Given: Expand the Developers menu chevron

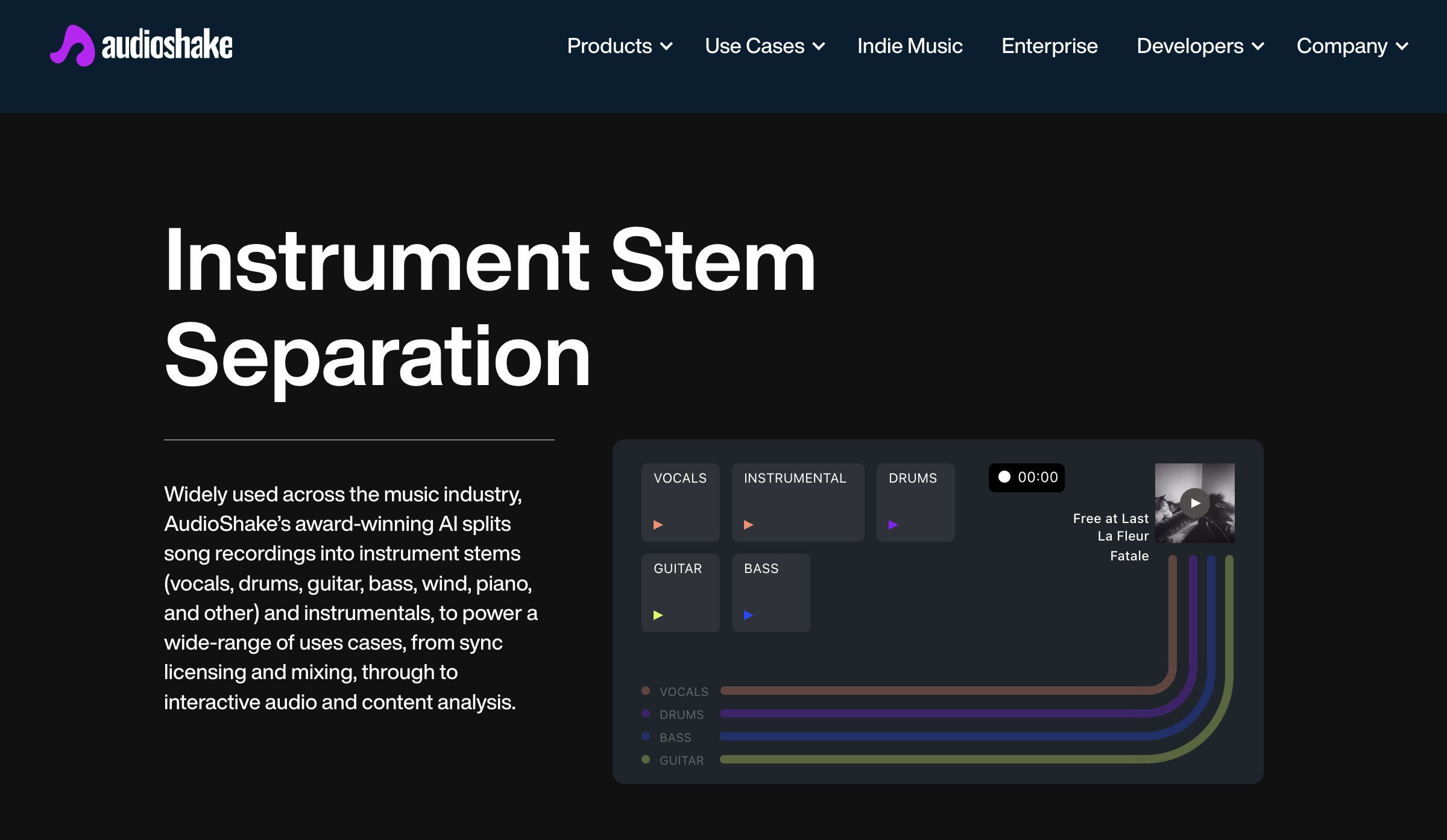Looking at the screenshot, I should point(1258,46).
